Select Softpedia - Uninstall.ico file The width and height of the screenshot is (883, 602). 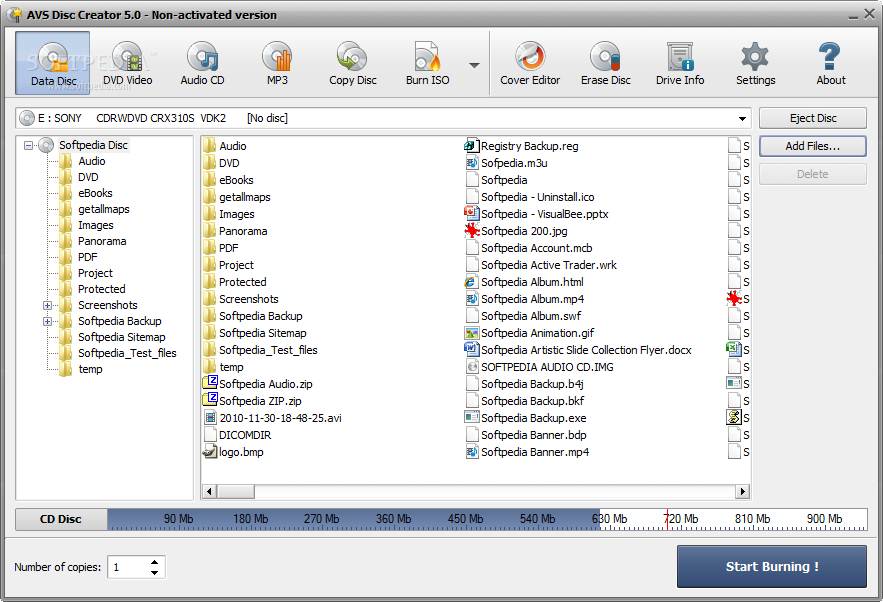click(529, 197)
